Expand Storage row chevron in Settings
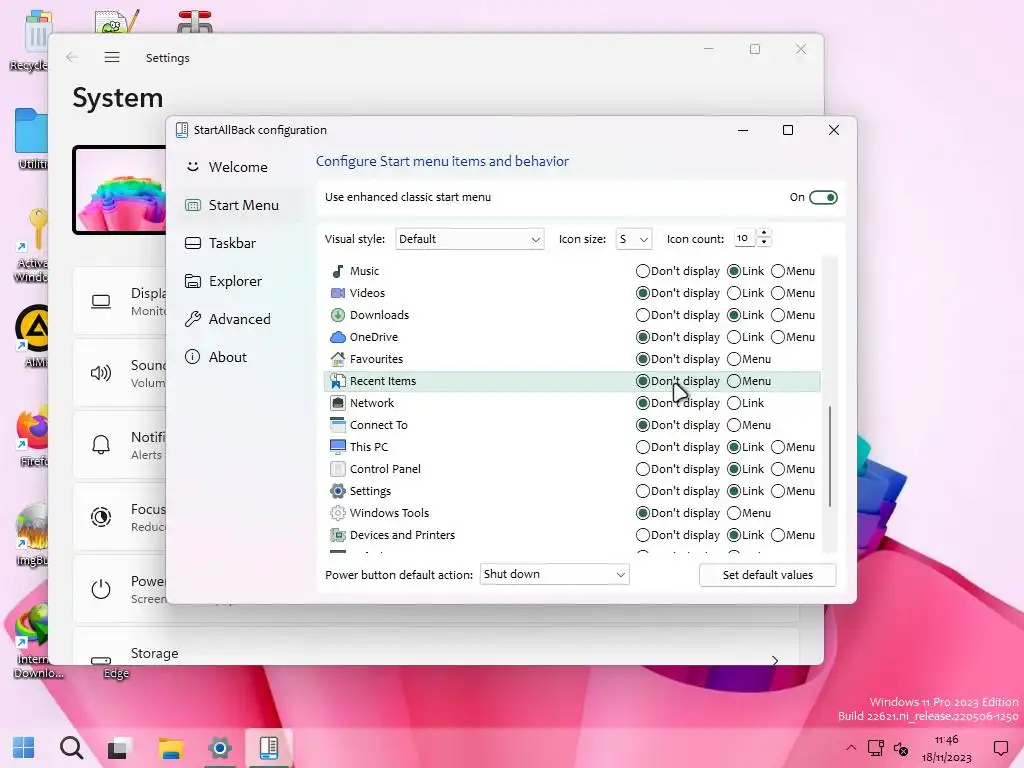 point(775,660)
